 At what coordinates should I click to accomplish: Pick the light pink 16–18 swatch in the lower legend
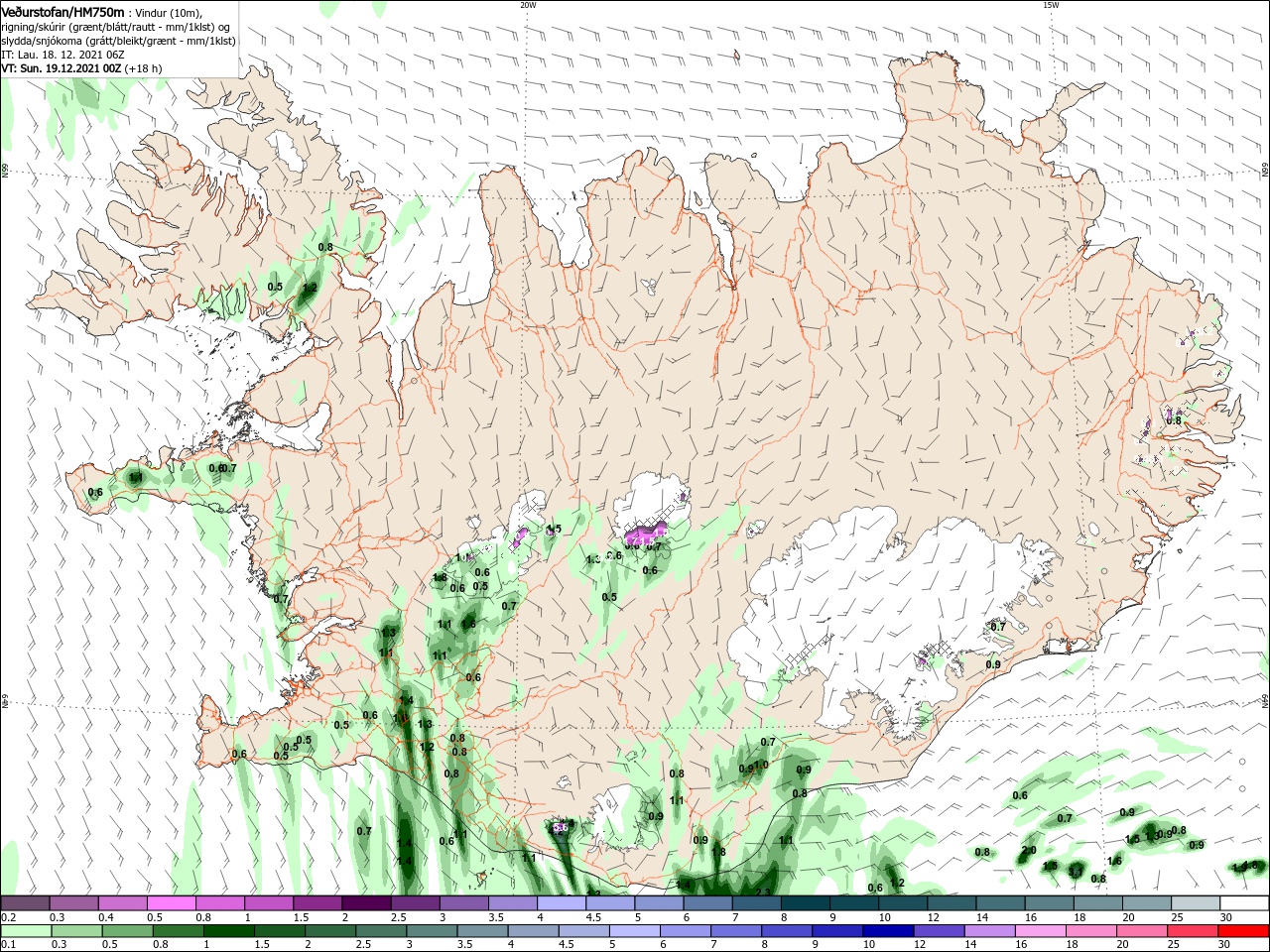(1042, 931)
